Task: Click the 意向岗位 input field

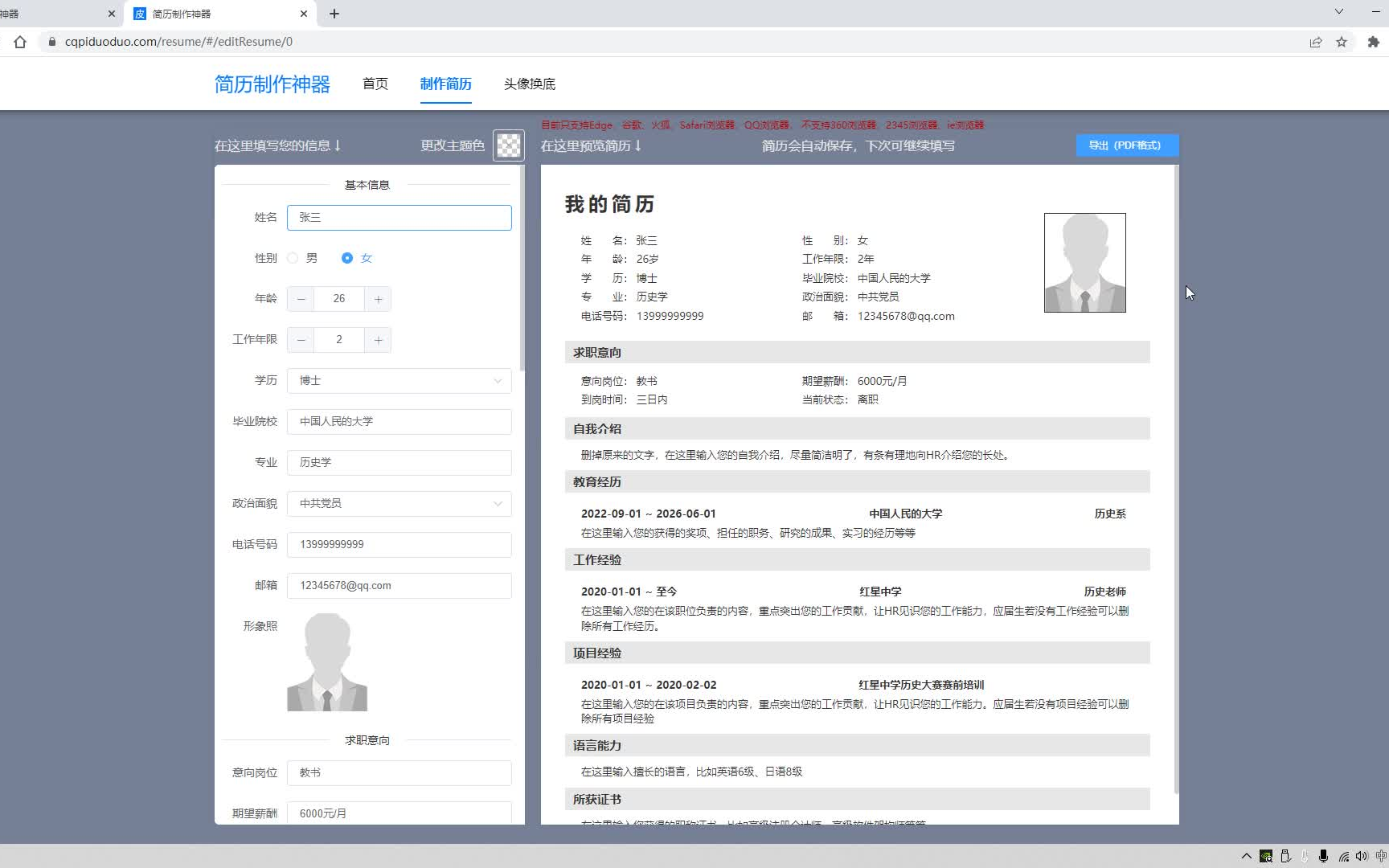Action: [x=399, y=773]
